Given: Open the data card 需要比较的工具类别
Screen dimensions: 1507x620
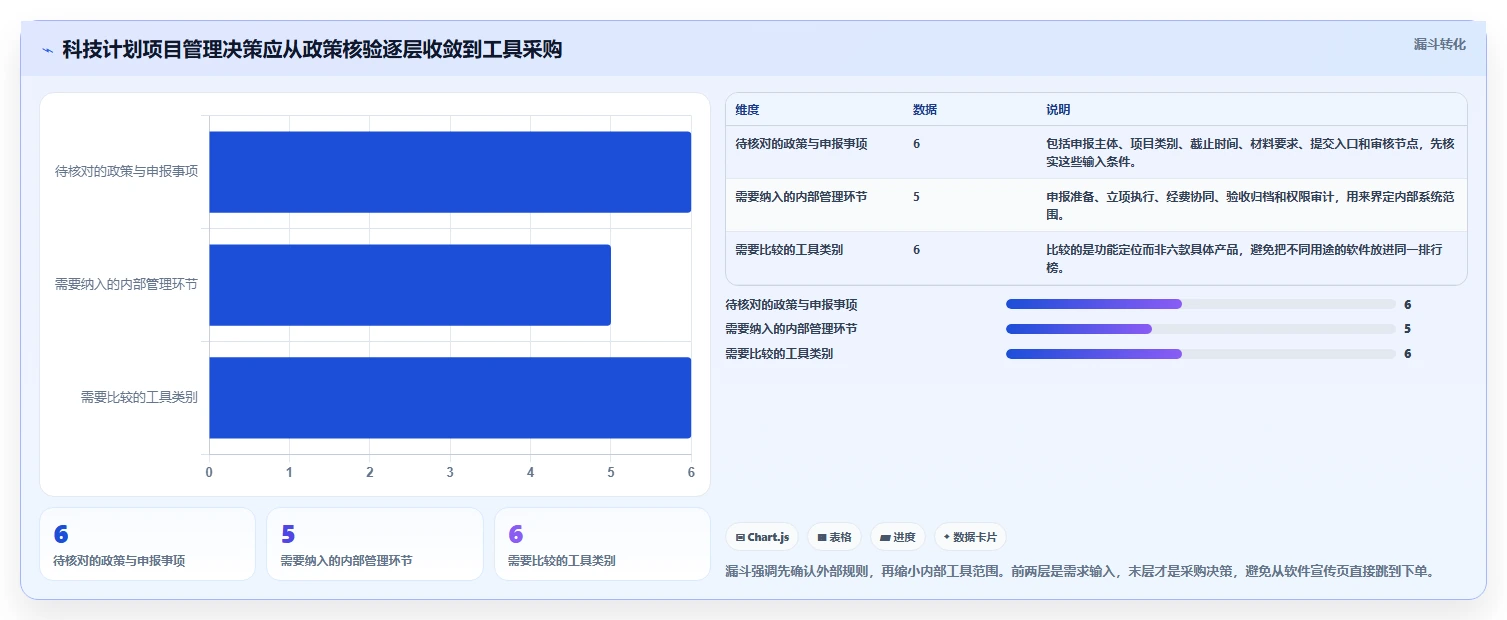Looking at the screenshot, I should [x=602, y=544].
